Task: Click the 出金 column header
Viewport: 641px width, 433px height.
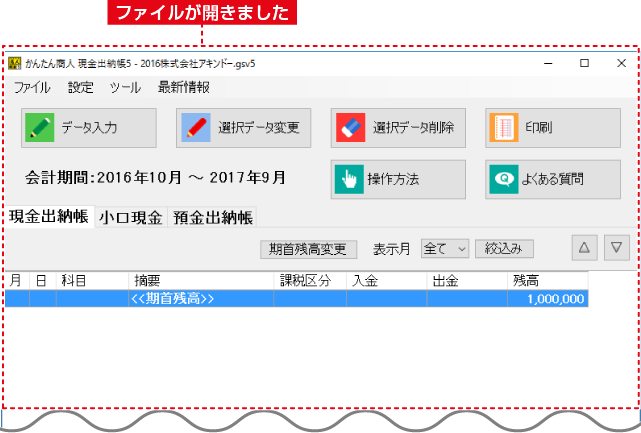Action: point(467,281)
